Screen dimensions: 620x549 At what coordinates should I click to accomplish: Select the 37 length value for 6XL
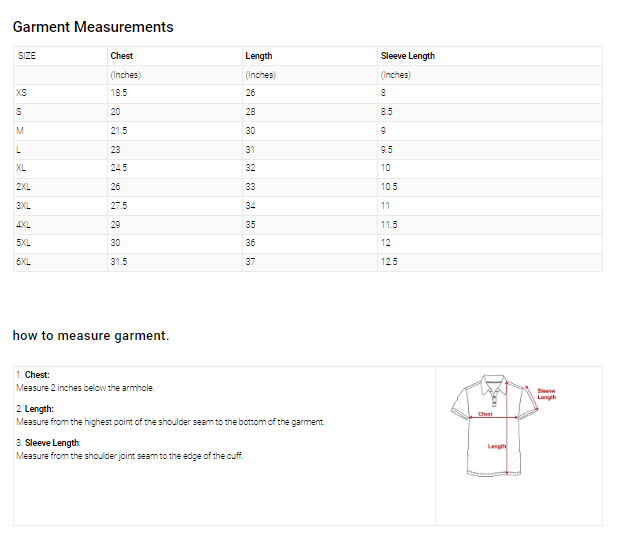[x=250, y=262]
